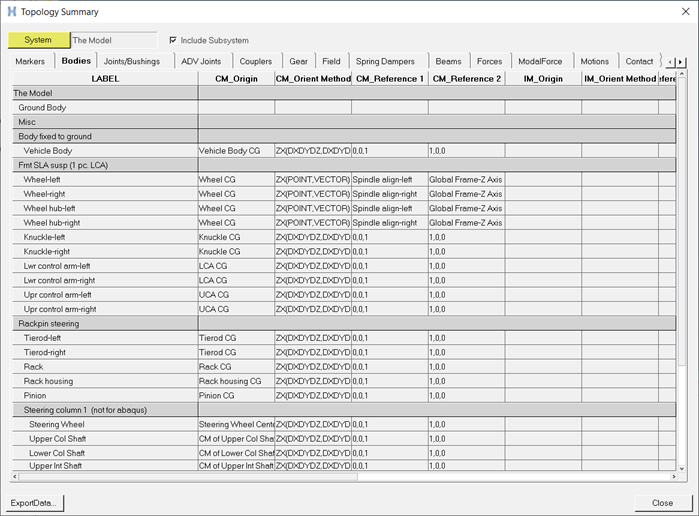Viewport: 699px width, 516px height.
Task: Click the CM_Reference 2 column header
Action: pyautogui.click(x=467, y=79)
